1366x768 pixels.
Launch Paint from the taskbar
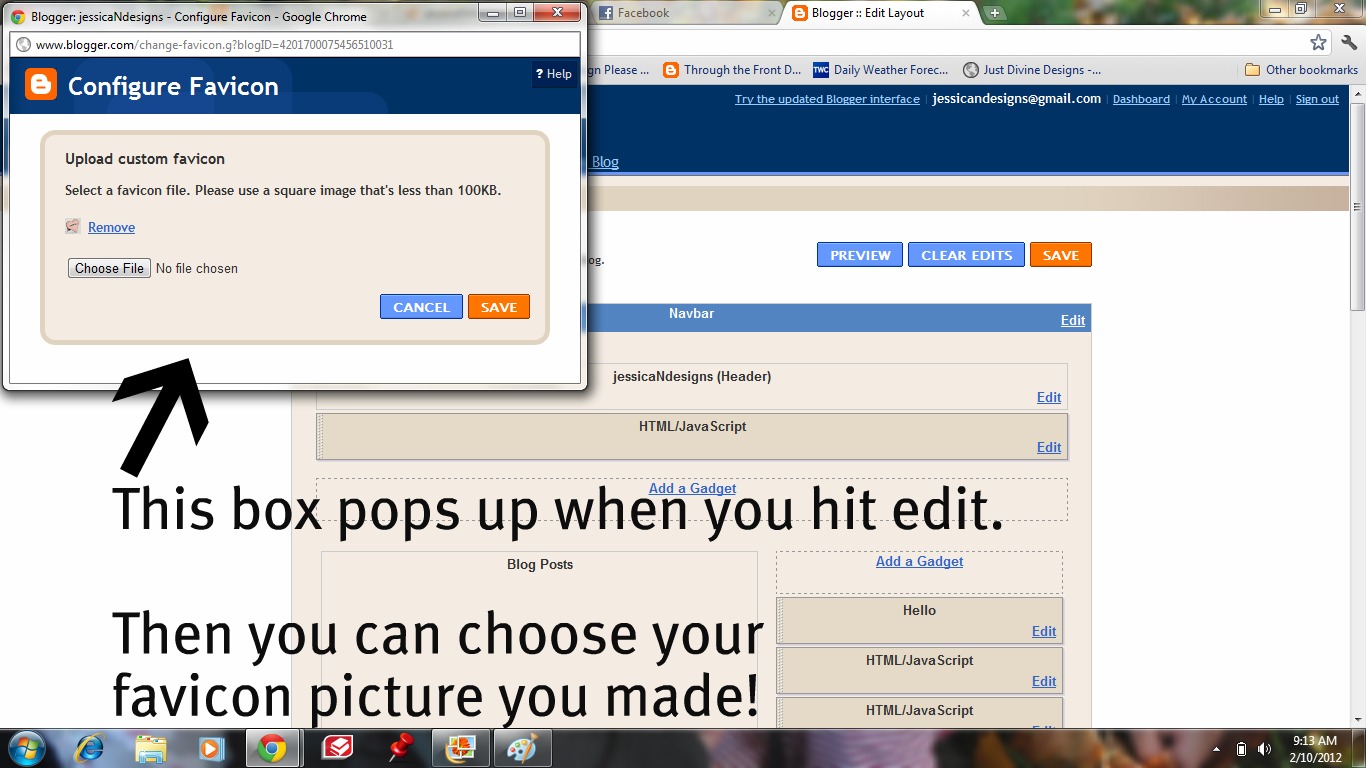coord(522,748)
